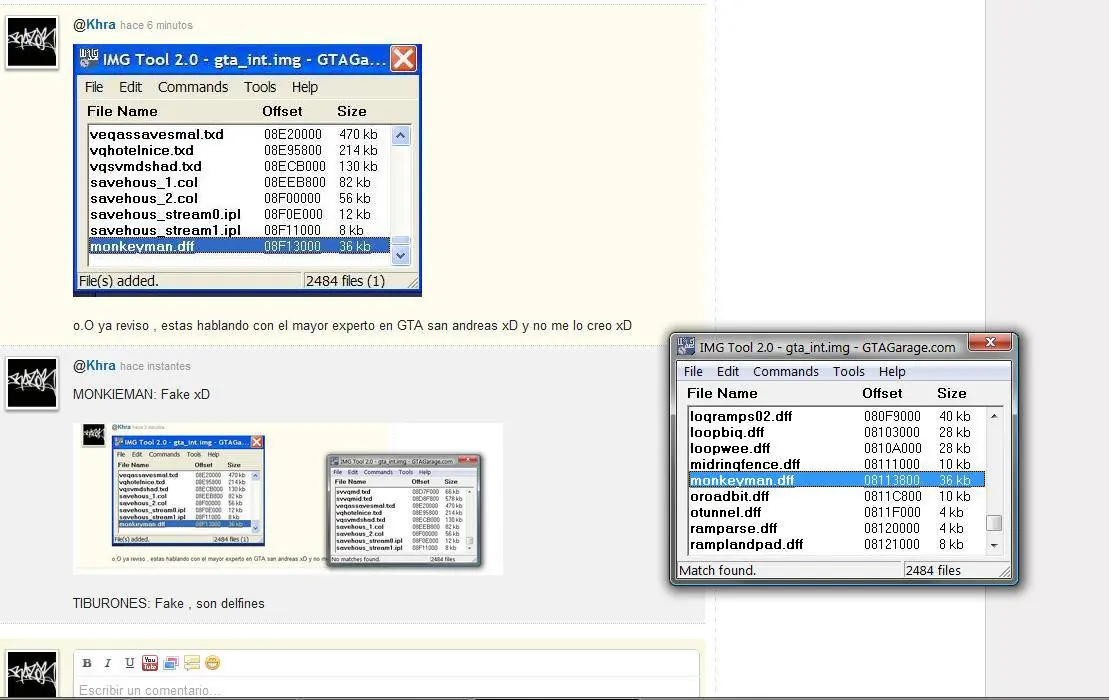Close the floating IMG Tool window
1109x700 pixels.
990,342
